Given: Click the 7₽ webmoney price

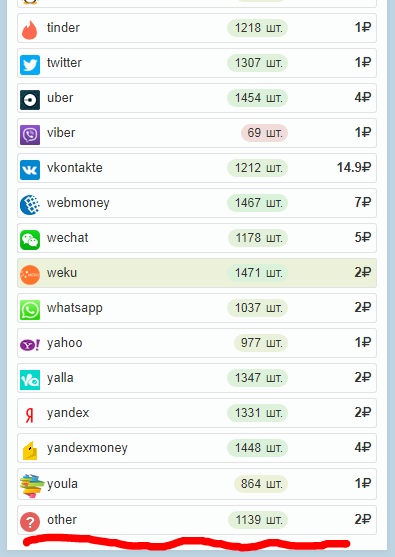Looking at the screenshot, I should (363, 202).
